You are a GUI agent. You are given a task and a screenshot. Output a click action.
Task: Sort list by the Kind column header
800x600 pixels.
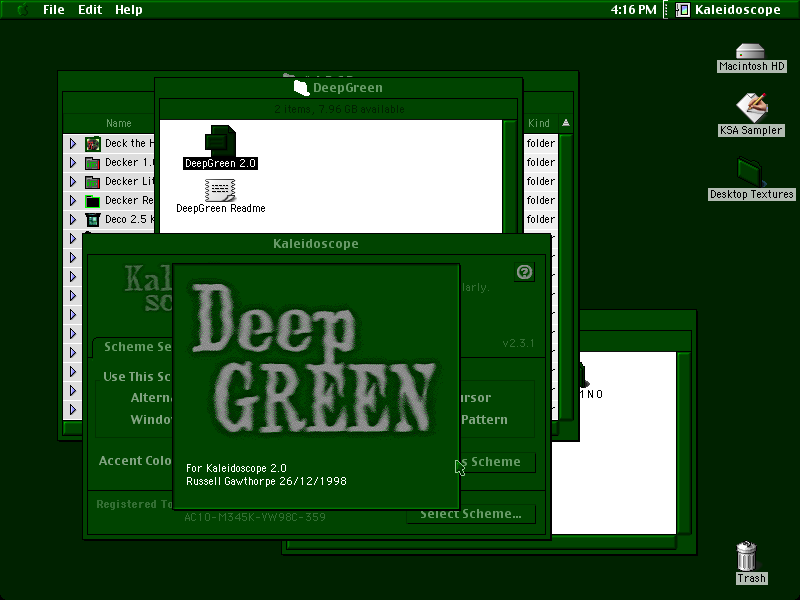click(x=539, y=123)
